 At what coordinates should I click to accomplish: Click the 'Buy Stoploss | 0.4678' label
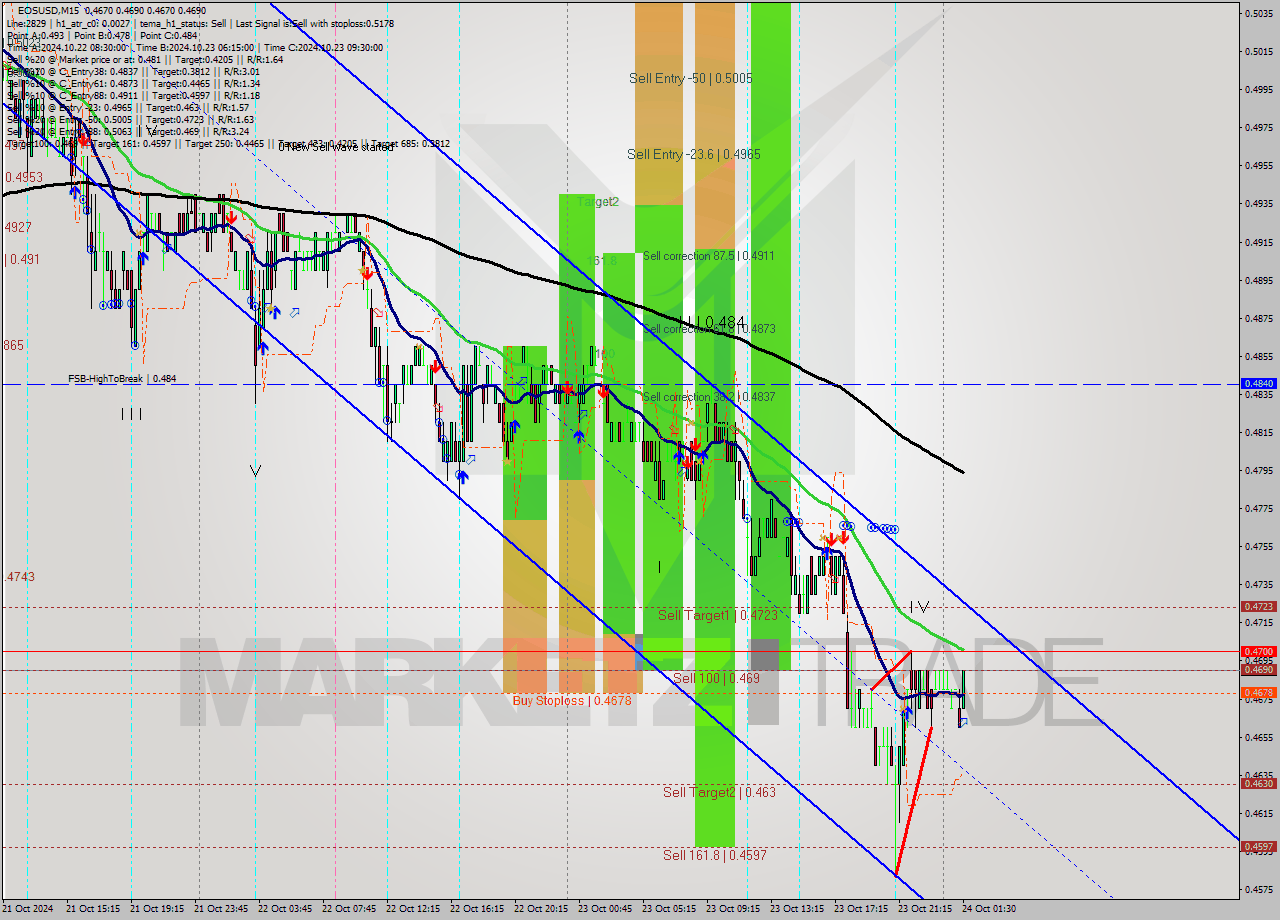click(571, 700)
